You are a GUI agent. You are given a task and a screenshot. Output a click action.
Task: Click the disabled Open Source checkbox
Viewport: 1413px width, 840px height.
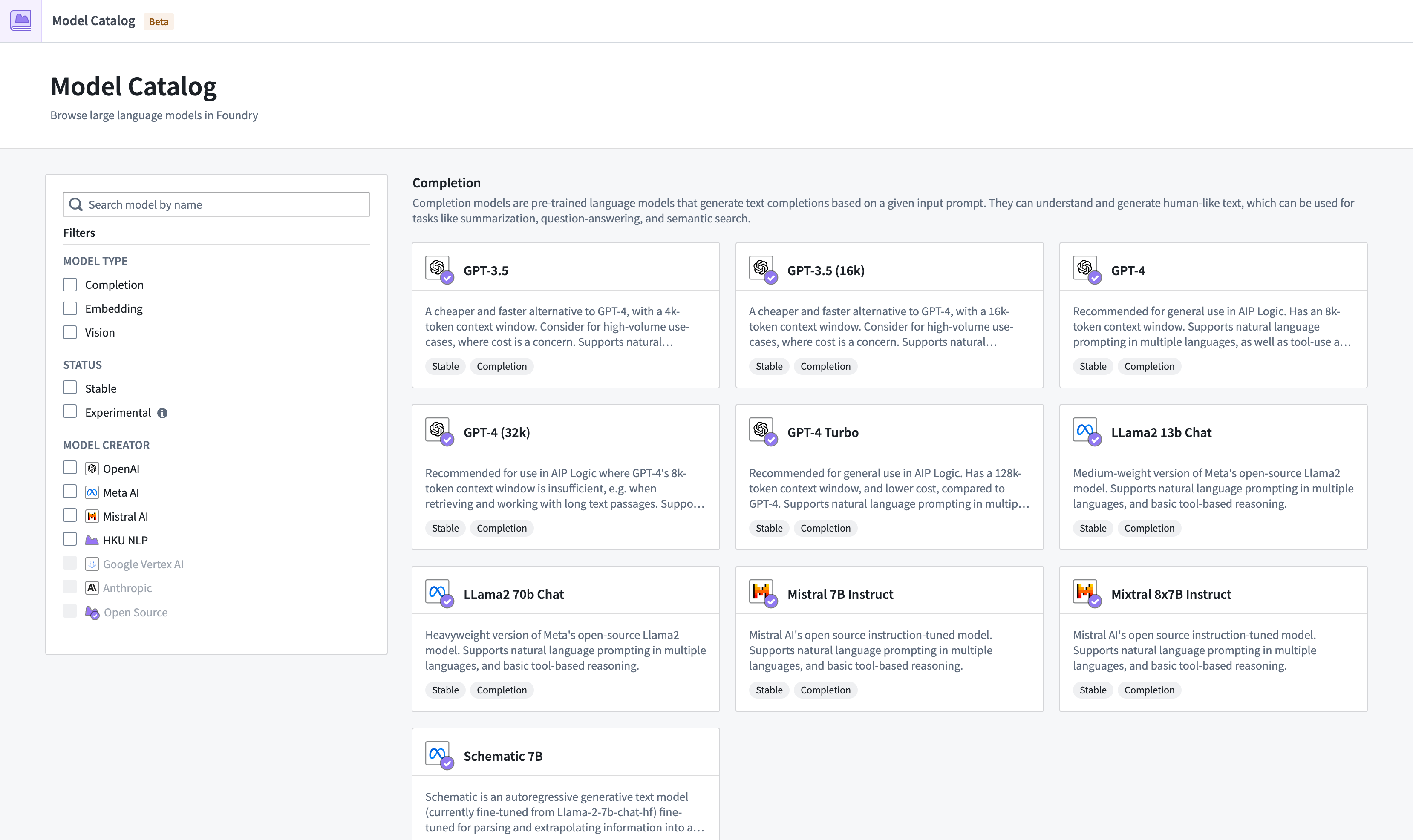click(69, 611)
